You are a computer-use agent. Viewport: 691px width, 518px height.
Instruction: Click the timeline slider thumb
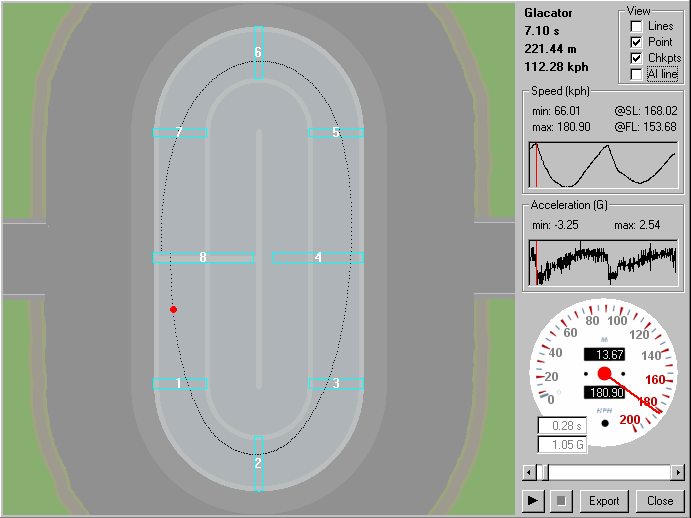click(545, 473)
